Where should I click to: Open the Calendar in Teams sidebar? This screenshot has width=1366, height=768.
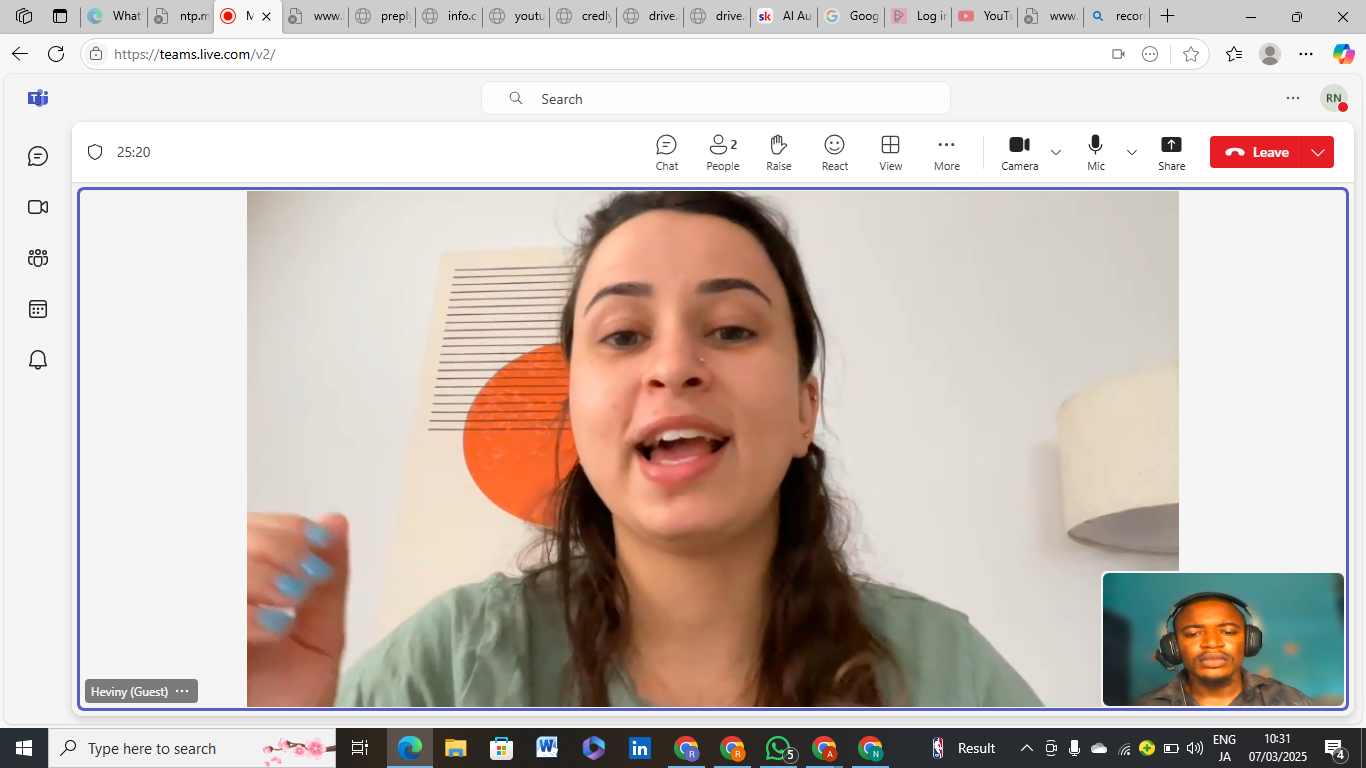(38, 309)
